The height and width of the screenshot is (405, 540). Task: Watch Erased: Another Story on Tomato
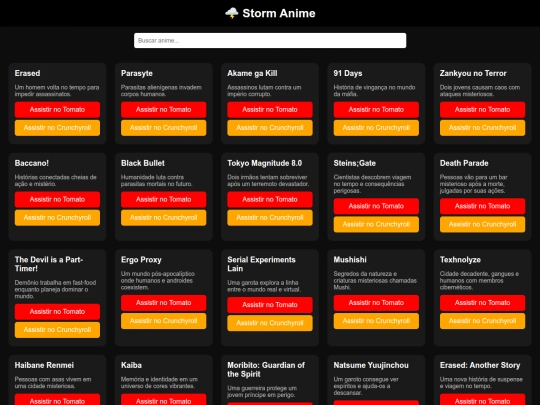[482, 399]
